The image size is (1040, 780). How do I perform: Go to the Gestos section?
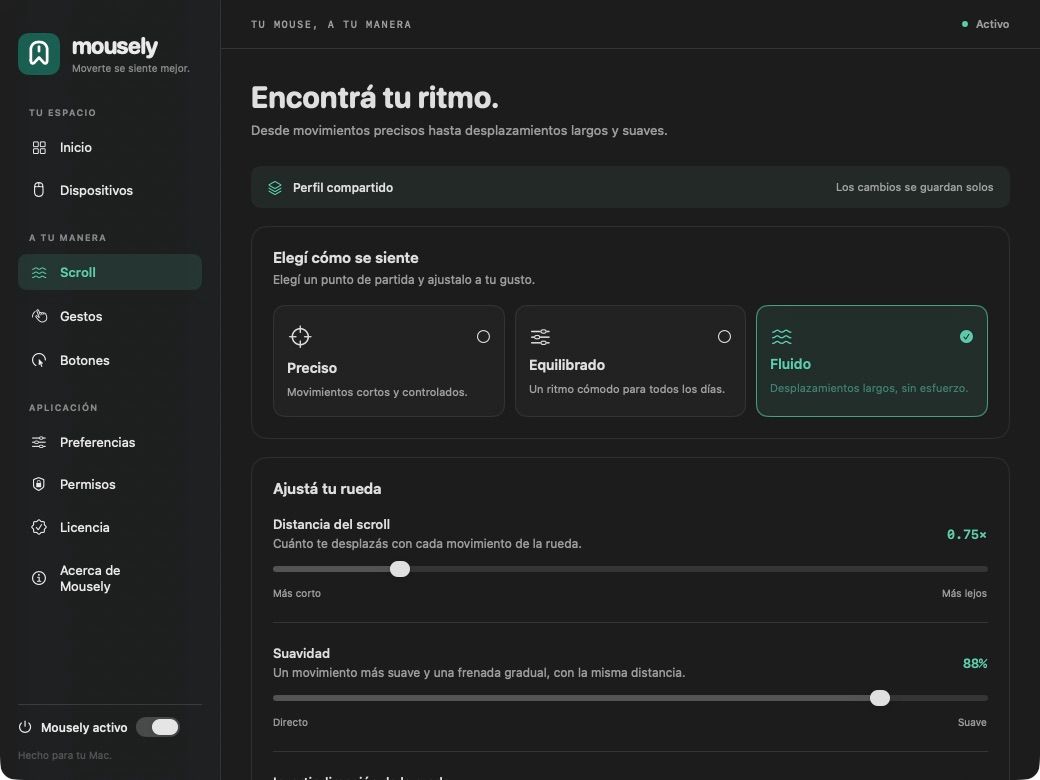[x=110, y=316]
